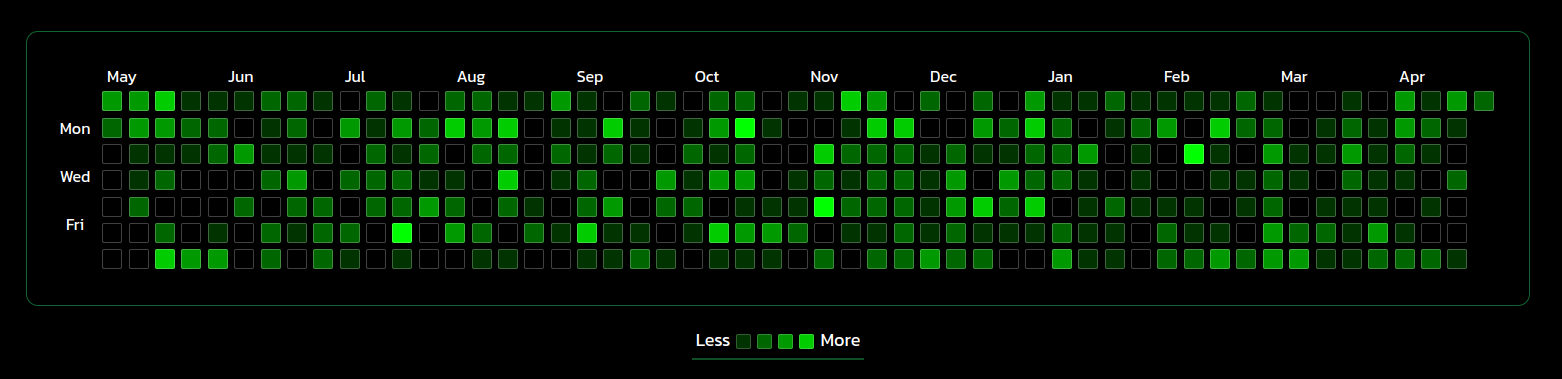Click the first top-row cell under May

[112, 101]
